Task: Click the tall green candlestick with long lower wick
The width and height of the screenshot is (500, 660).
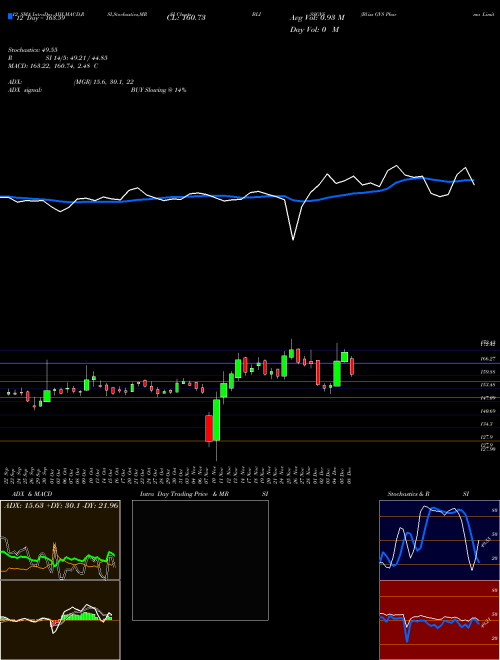Action: 216,420
